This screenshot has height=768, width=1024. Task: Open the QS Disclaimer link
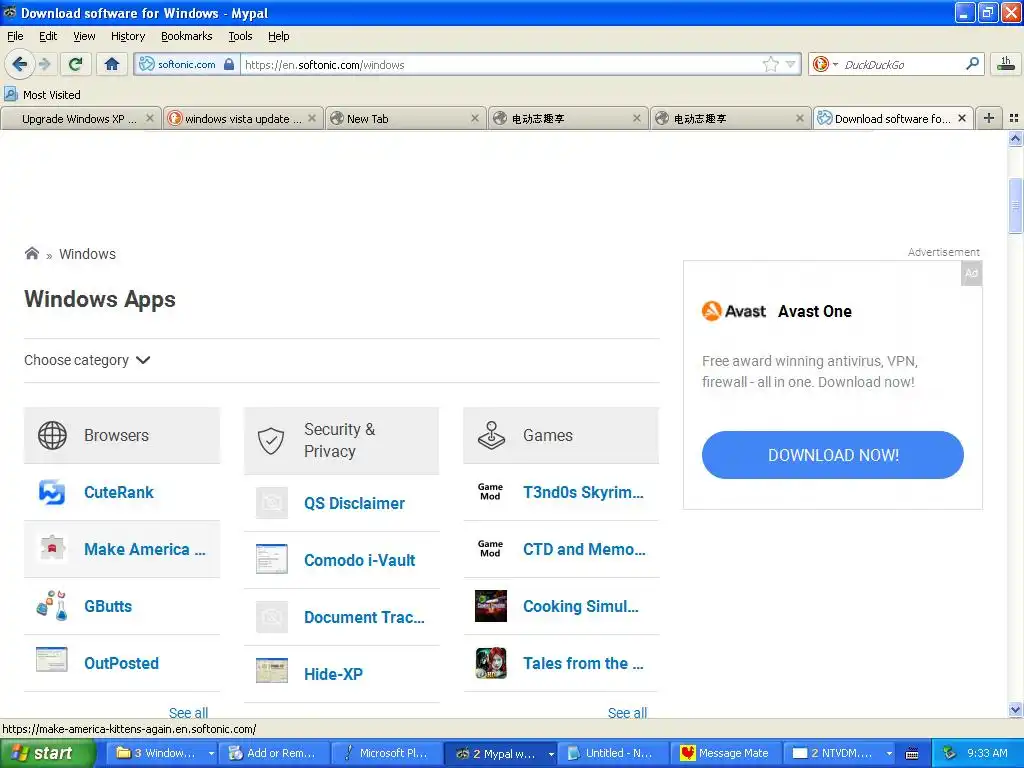[354, 504]
